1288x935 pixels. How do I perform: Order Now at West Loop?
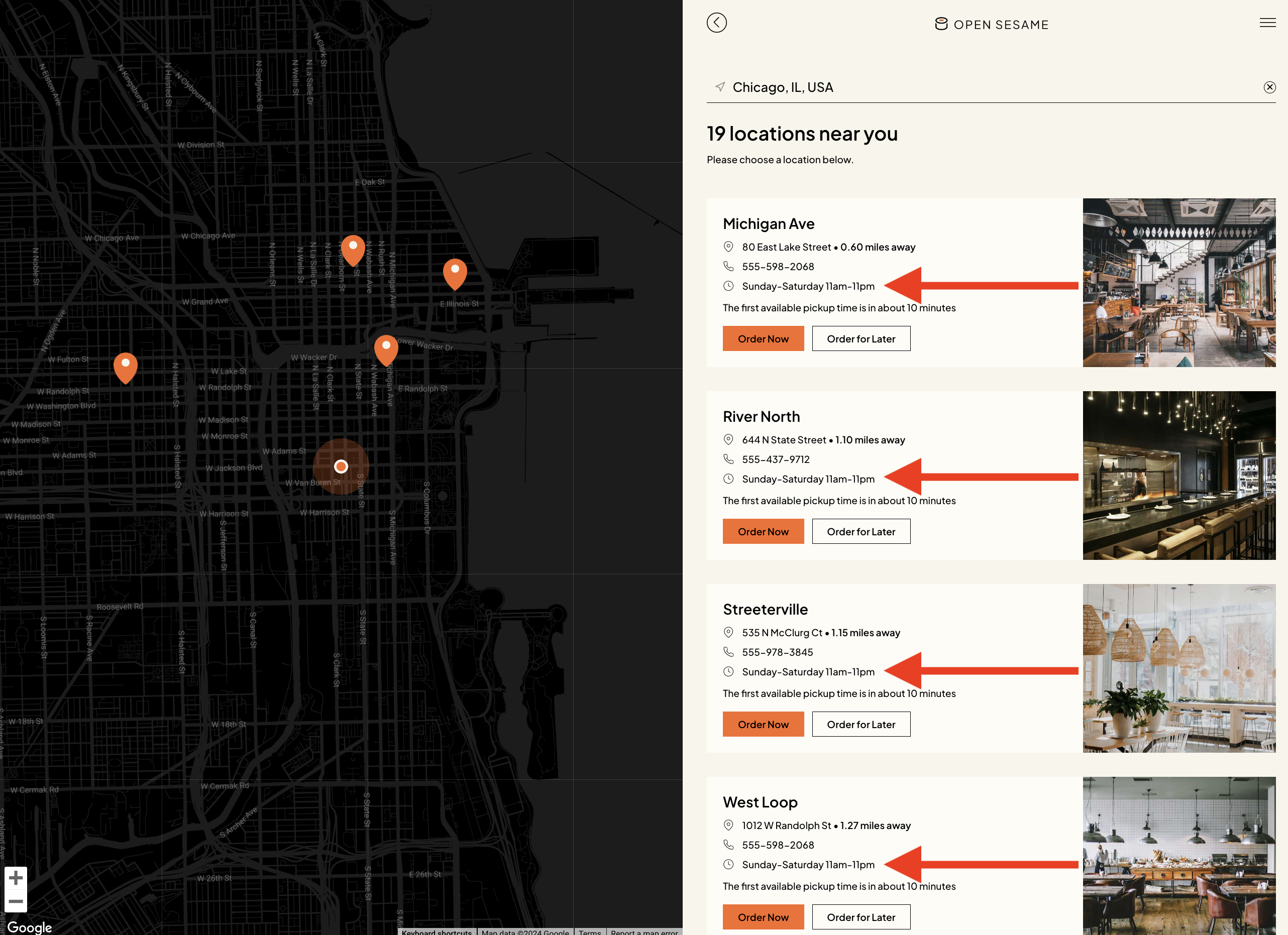coord(763,917)
